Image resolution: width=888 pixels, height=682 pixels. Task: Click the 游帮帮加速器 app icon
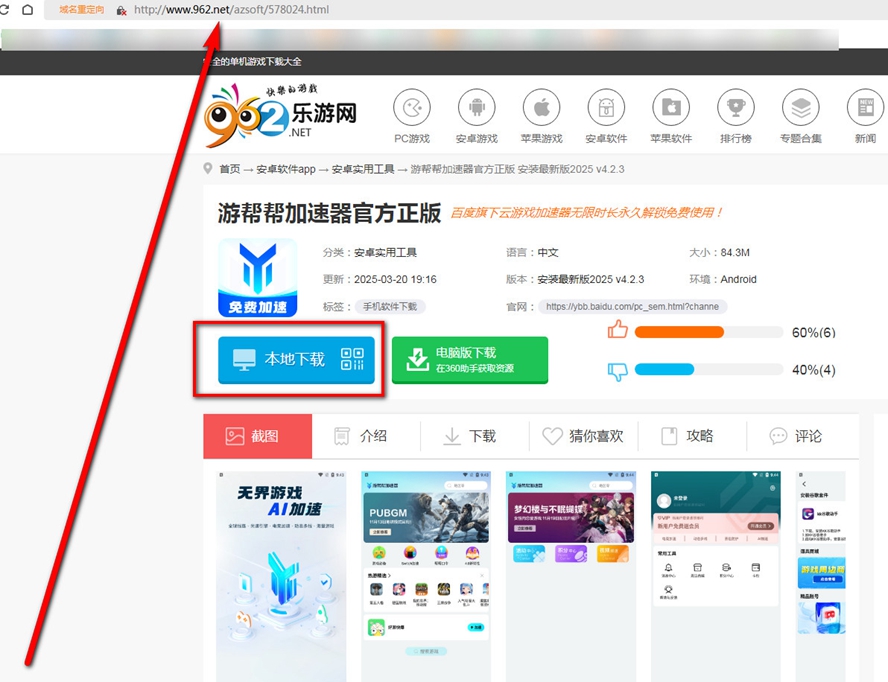258,278
